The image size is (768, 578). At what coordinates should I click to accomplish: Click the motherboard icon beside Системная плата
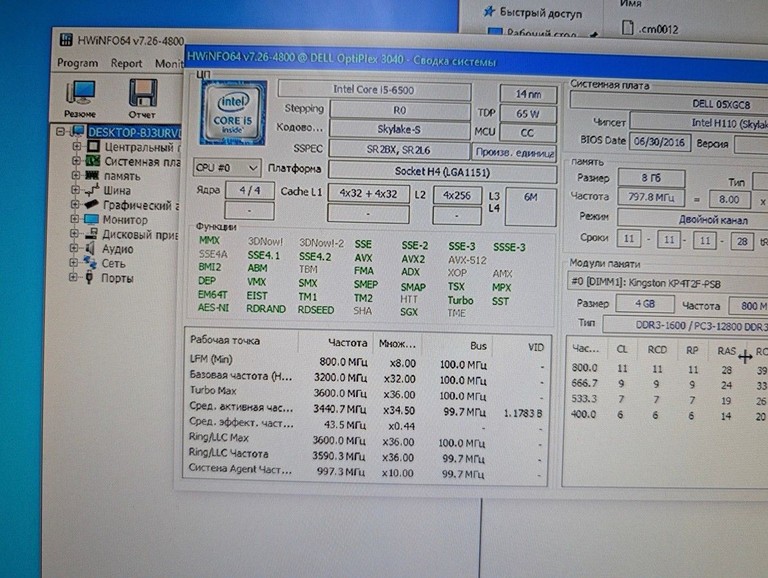pyautogui.click(x=92, y=161)
